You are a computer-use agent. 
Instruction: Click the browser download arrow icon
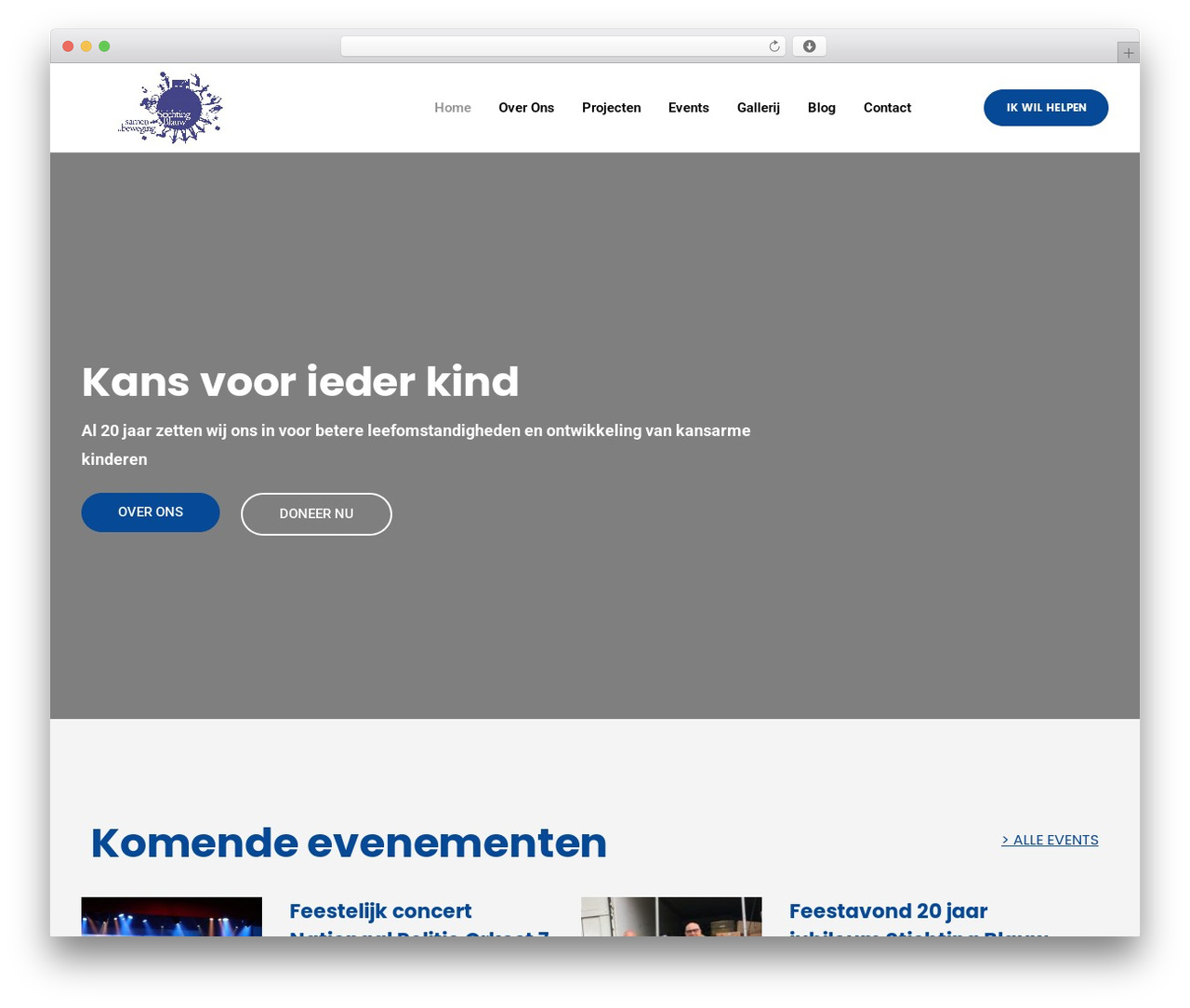pyautogui.click(x=809, y=46)
